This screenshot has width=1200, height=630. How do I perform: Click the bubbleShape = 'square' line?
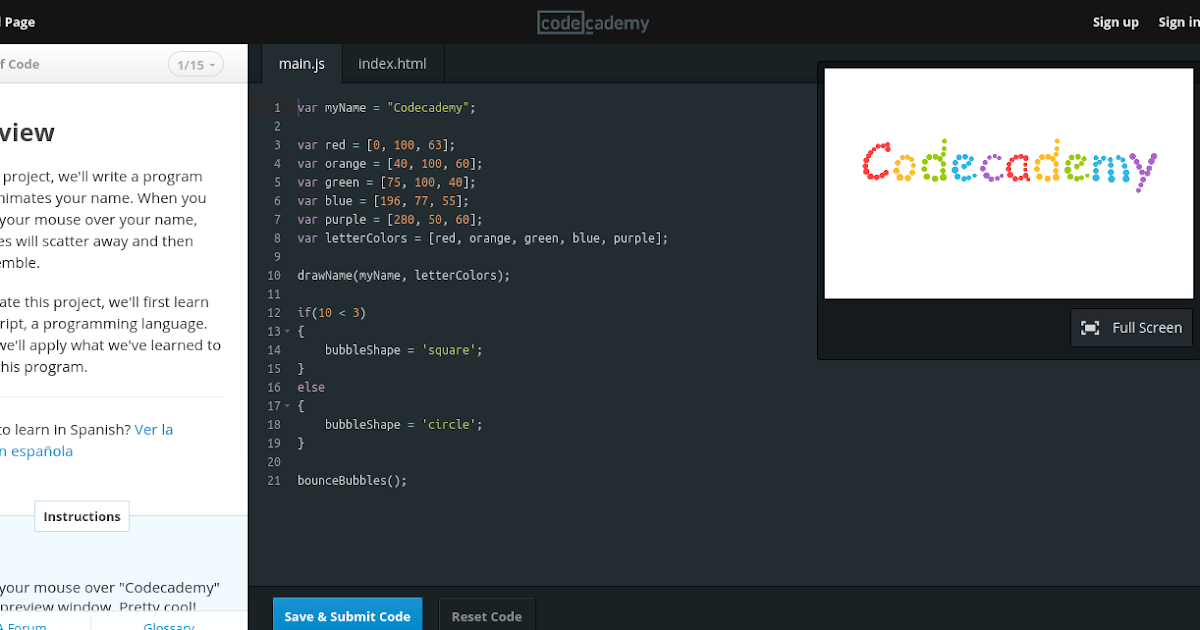404,350
